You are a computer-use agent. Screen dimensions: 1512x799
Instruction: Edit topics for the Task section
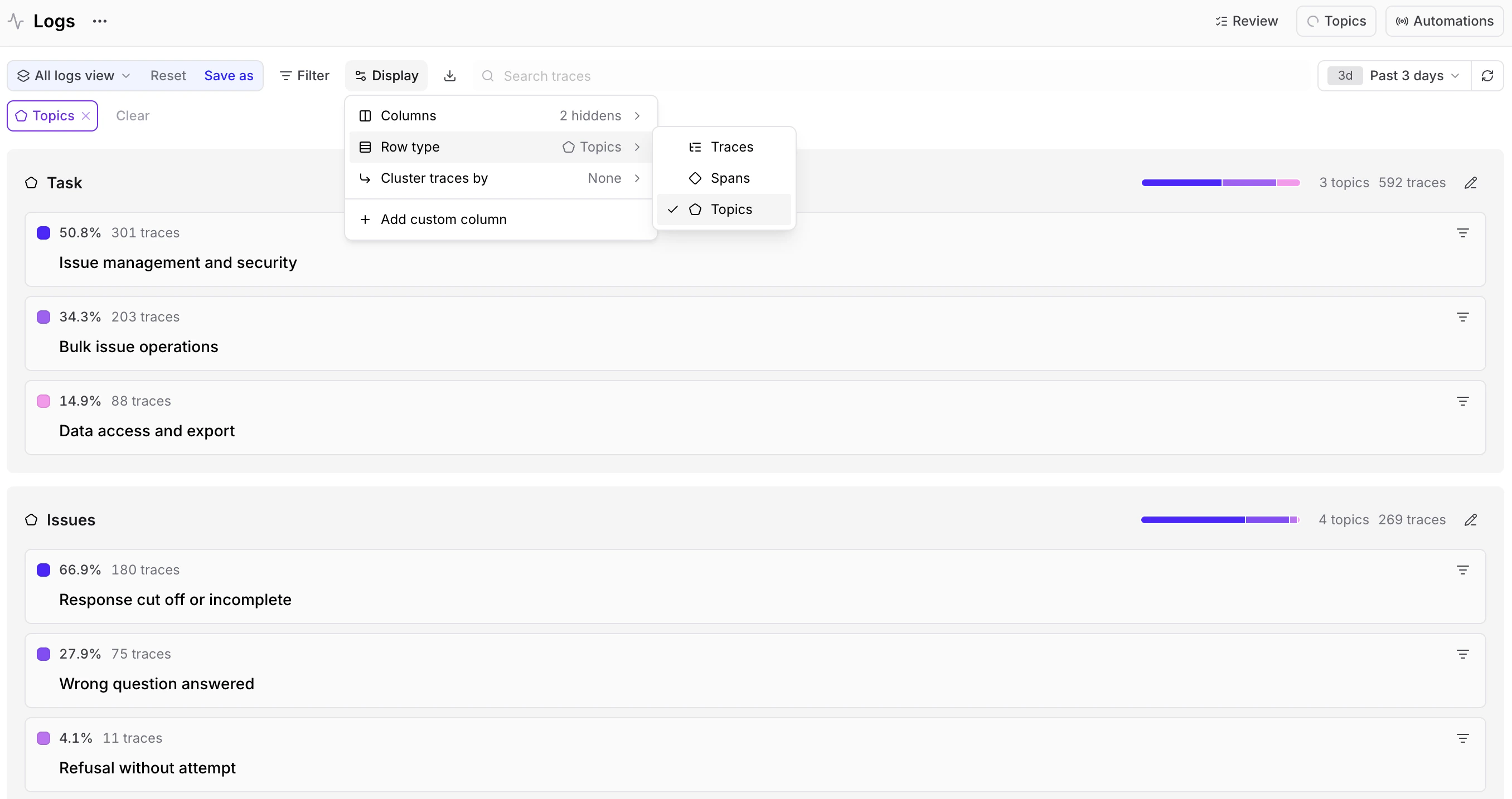point(1471,182)
